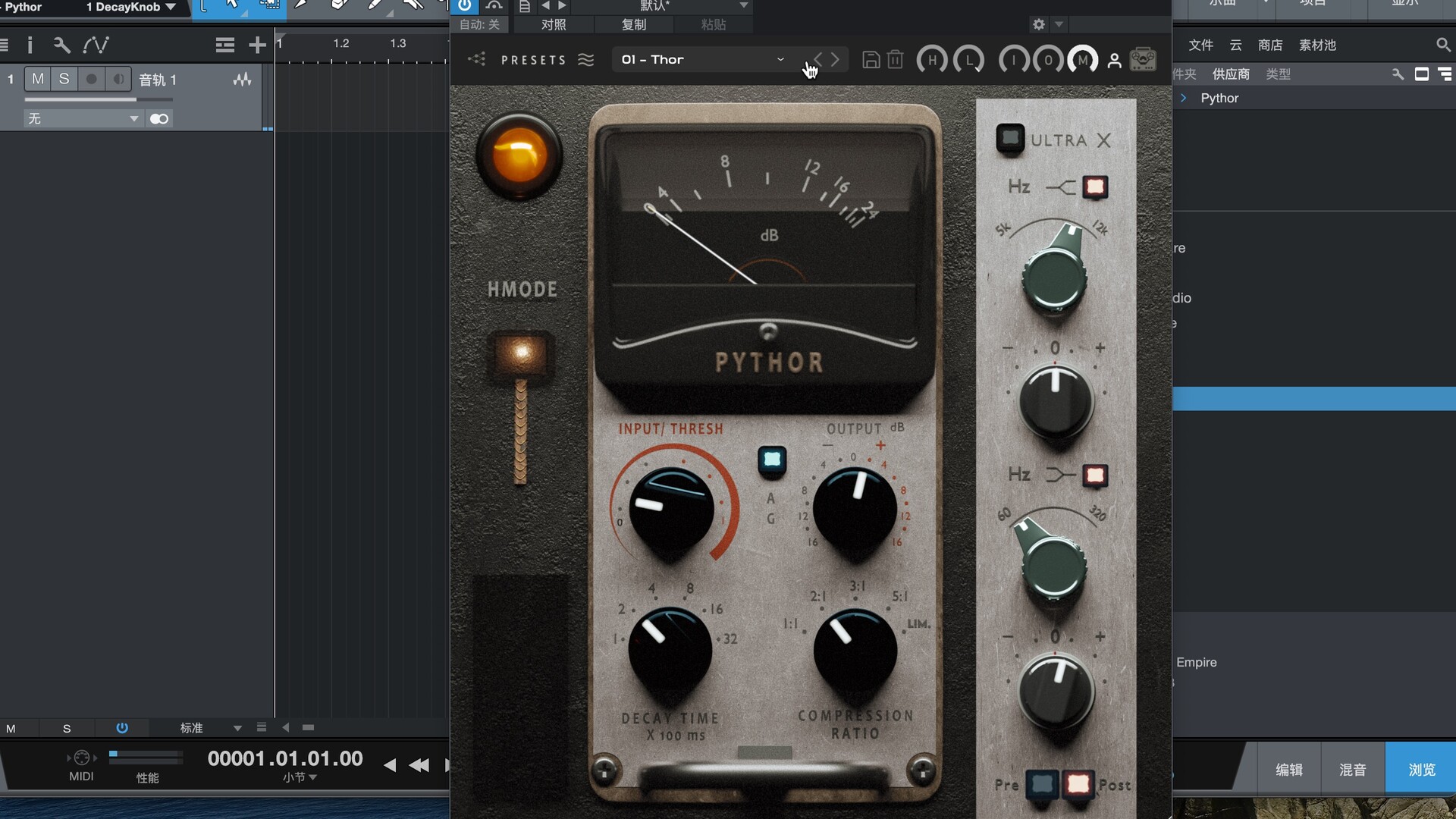Open the 文件 tab in browser
The image size is (1456, 819).
[1200, 45]
